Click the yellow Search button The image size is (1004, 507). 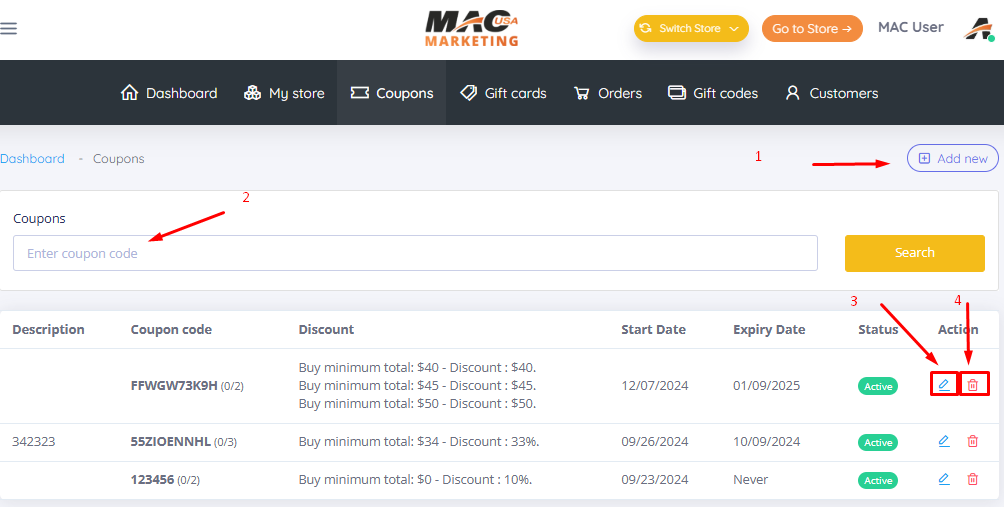click(914, 253)
